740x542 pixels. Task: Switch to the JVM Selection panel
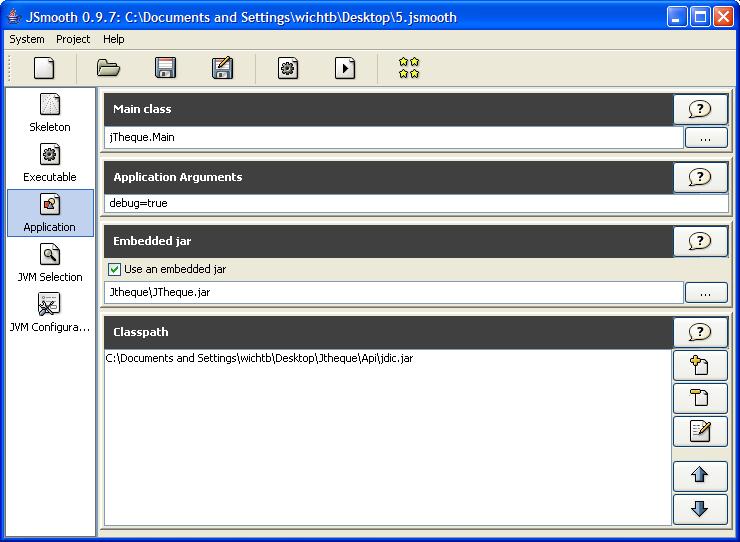coord(49,263)
